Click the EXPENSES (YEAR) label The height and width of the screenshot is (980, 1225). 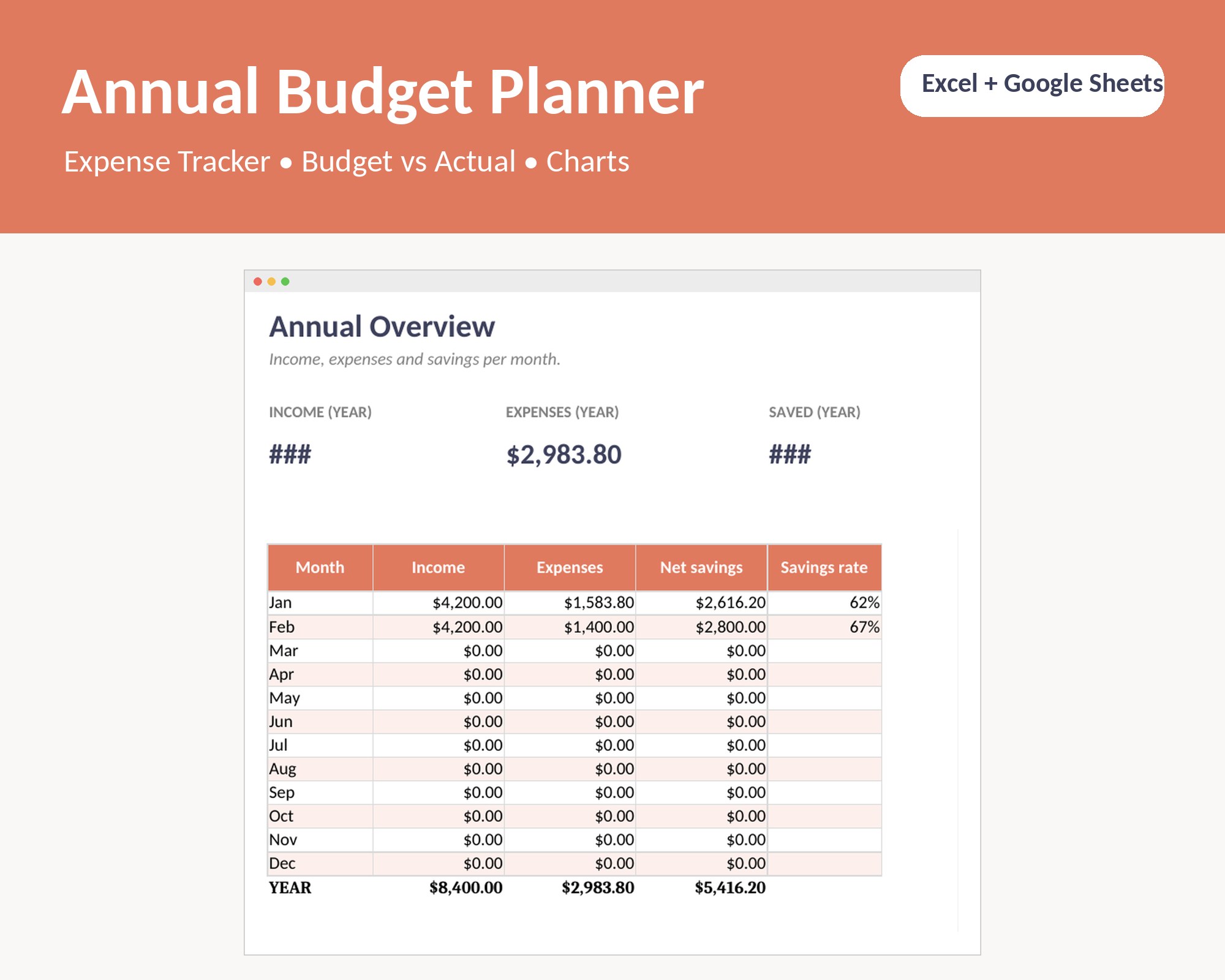[x=562, y=412]
